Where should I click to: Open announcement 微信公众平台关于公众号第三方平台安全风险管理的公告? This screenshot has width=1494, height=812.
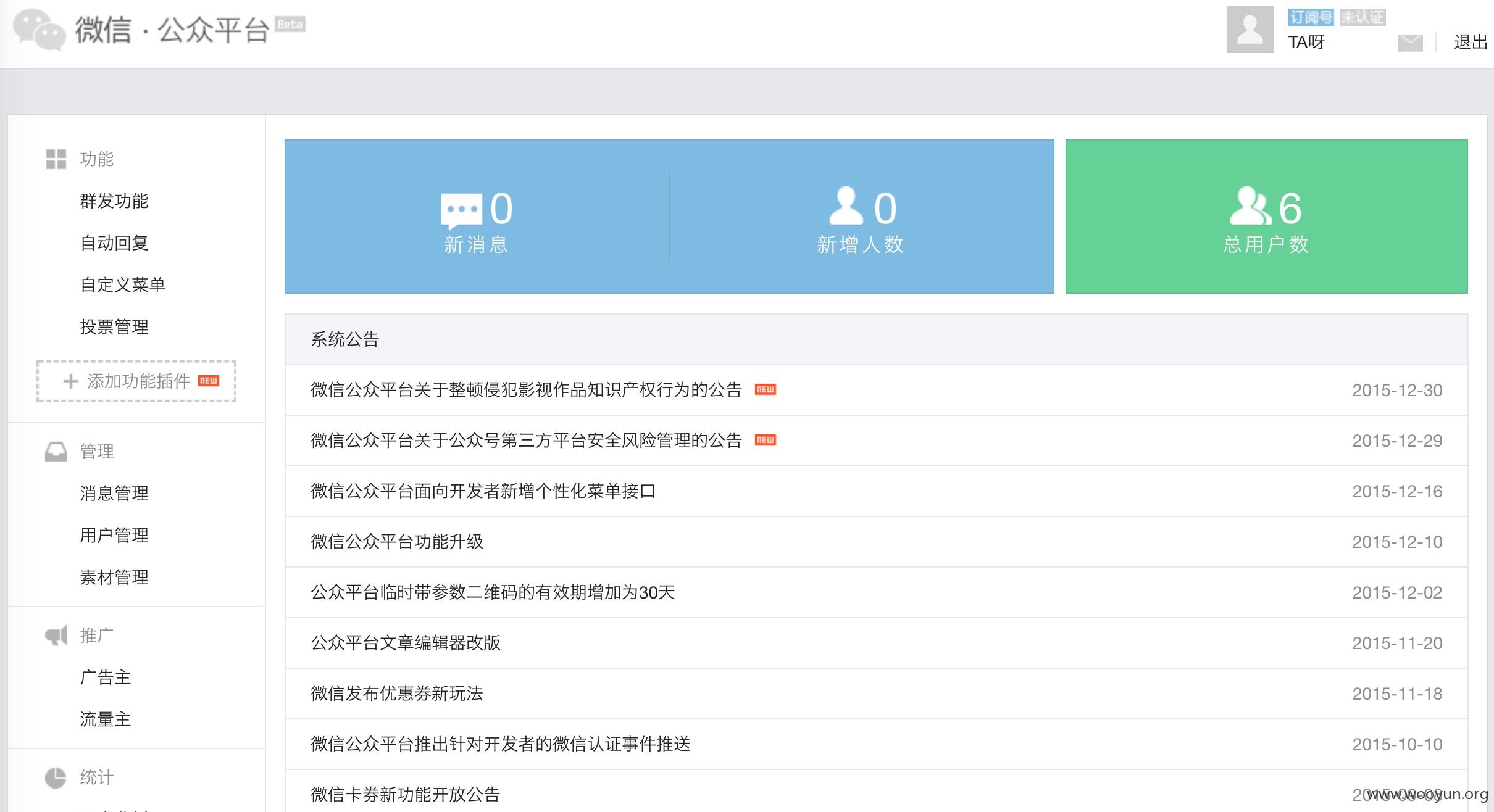(526, 441)
